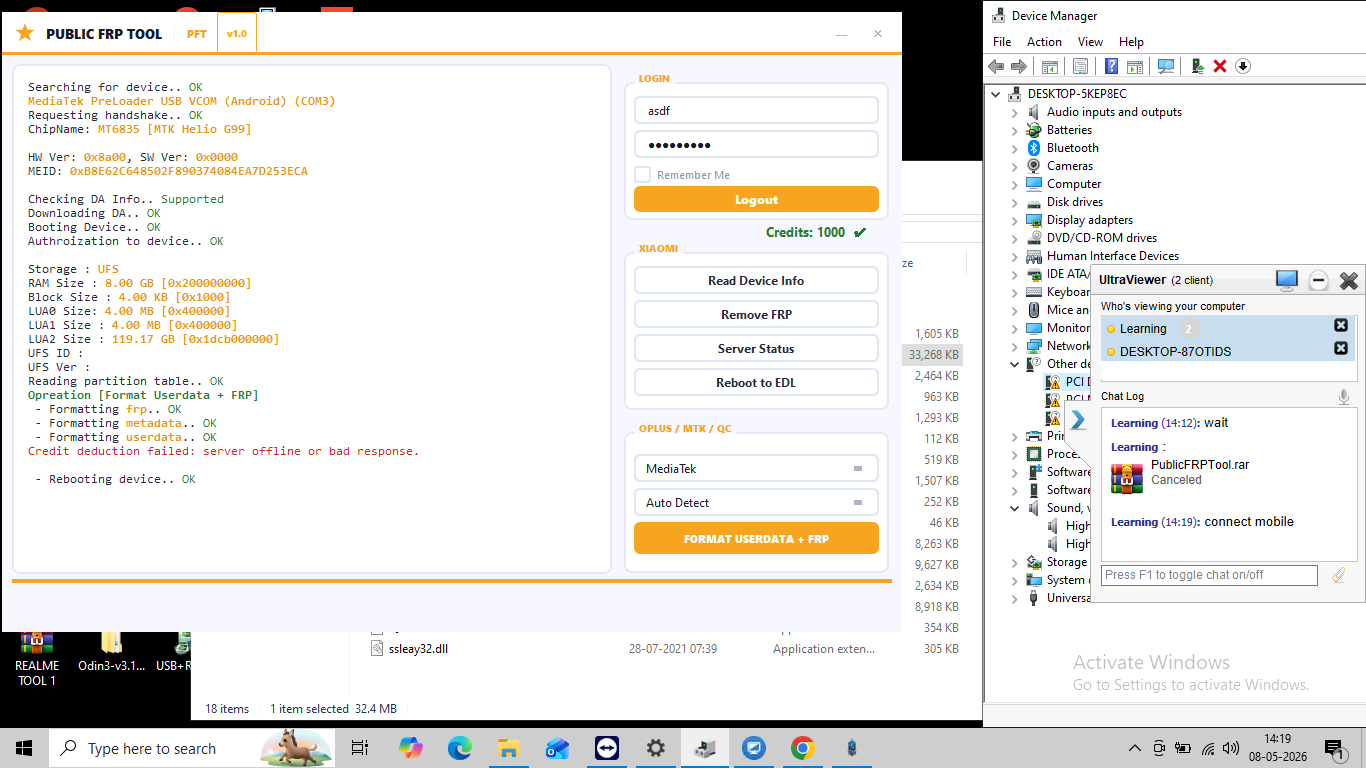Open the Auto Detect dropdown
This screenshot has width=1366, height=768.
tap(756, 502)
